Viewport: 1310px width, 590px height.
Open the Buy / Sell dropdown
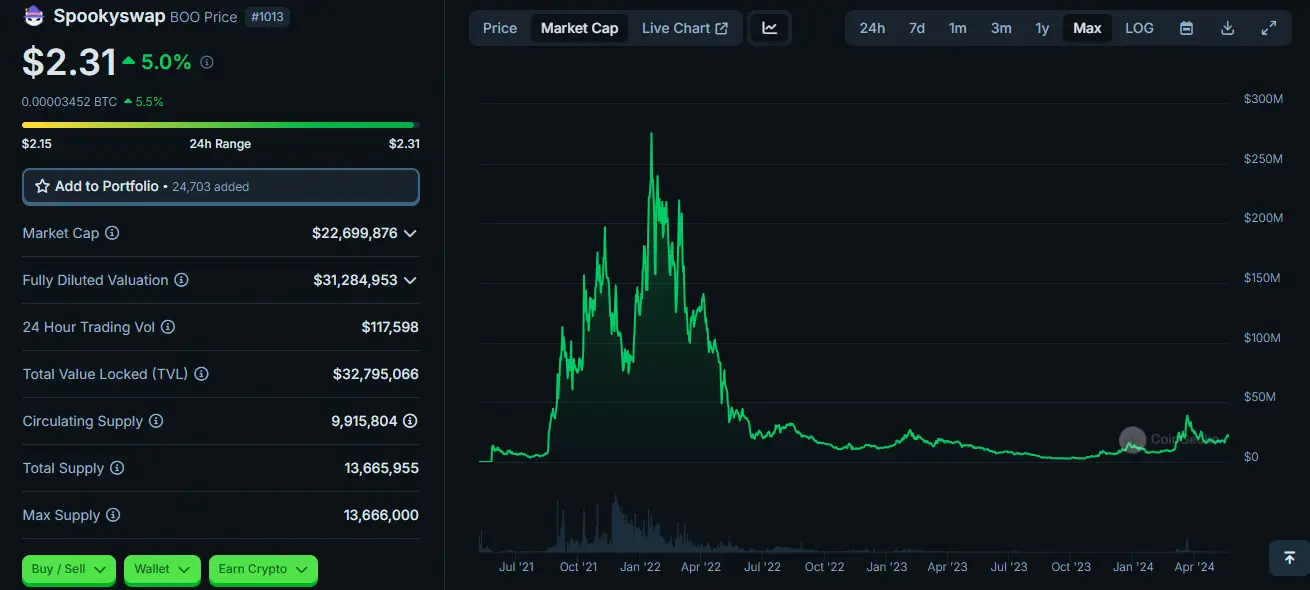[69, 569]
